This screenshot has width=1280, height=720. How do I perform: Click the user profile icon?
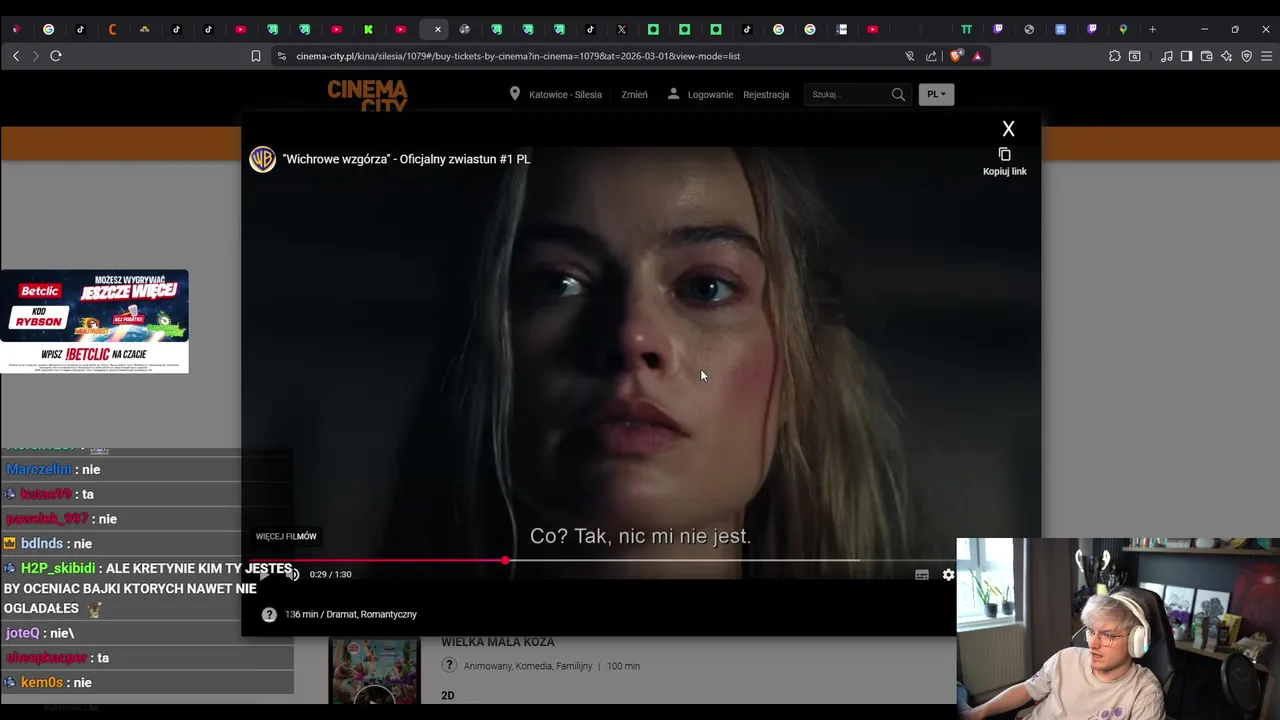(673, 94)
